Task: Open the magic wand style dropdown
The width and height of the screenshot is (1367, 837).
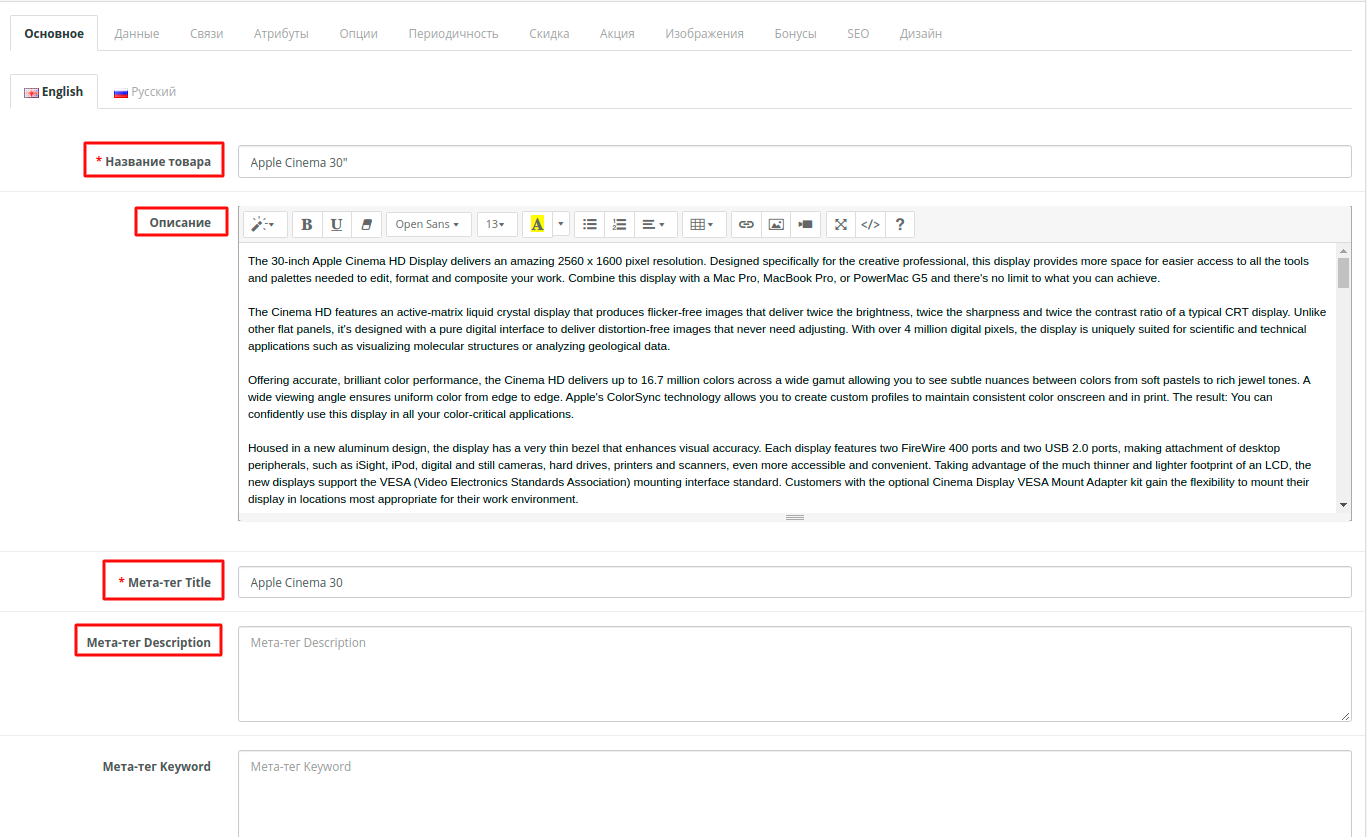Action: 266,224
